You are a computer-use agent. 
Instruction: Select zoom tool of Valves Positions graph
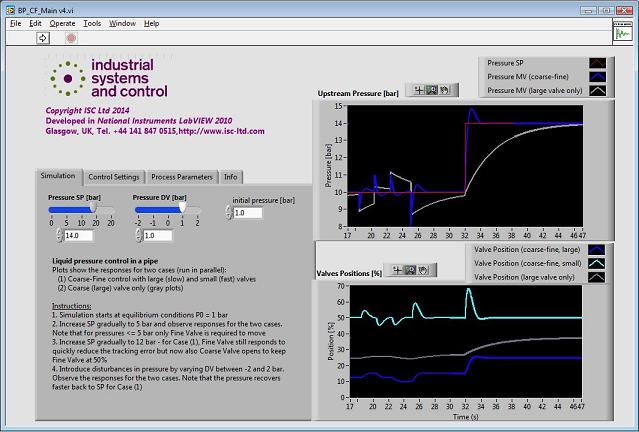click(410, 270)
